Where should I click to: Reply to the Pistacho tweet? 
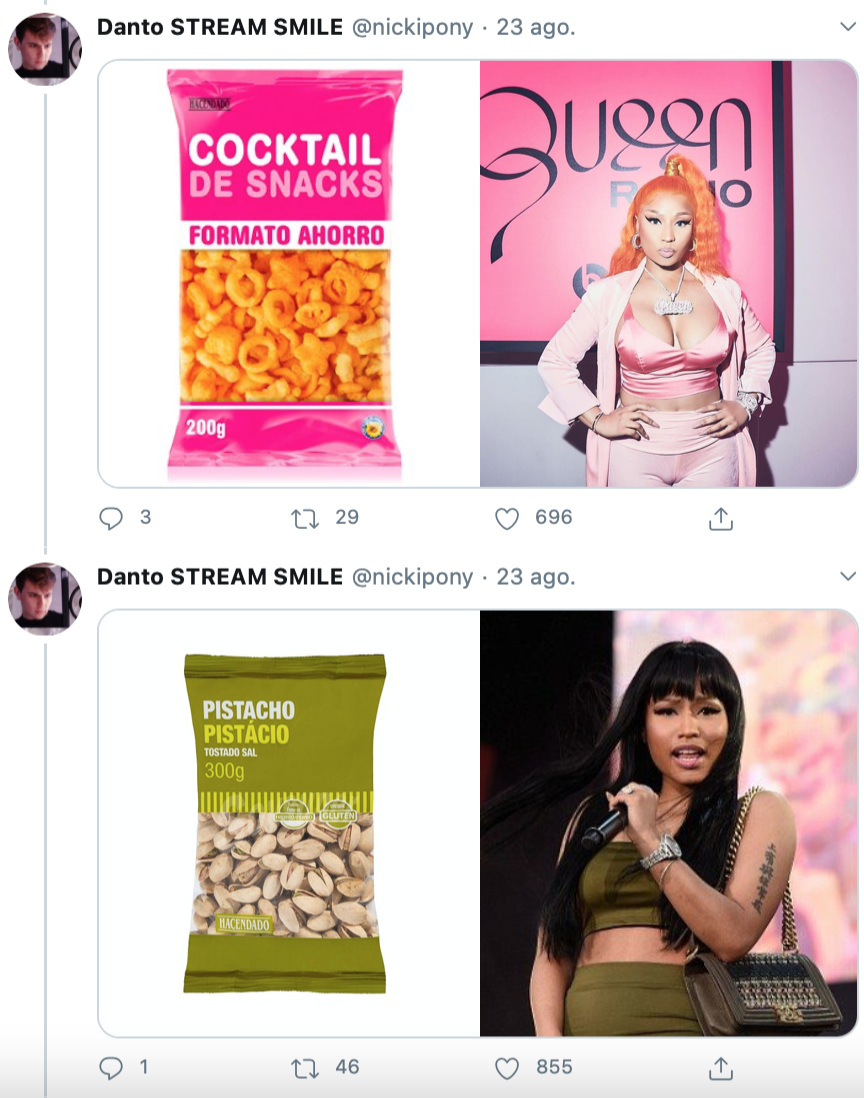111,1068
